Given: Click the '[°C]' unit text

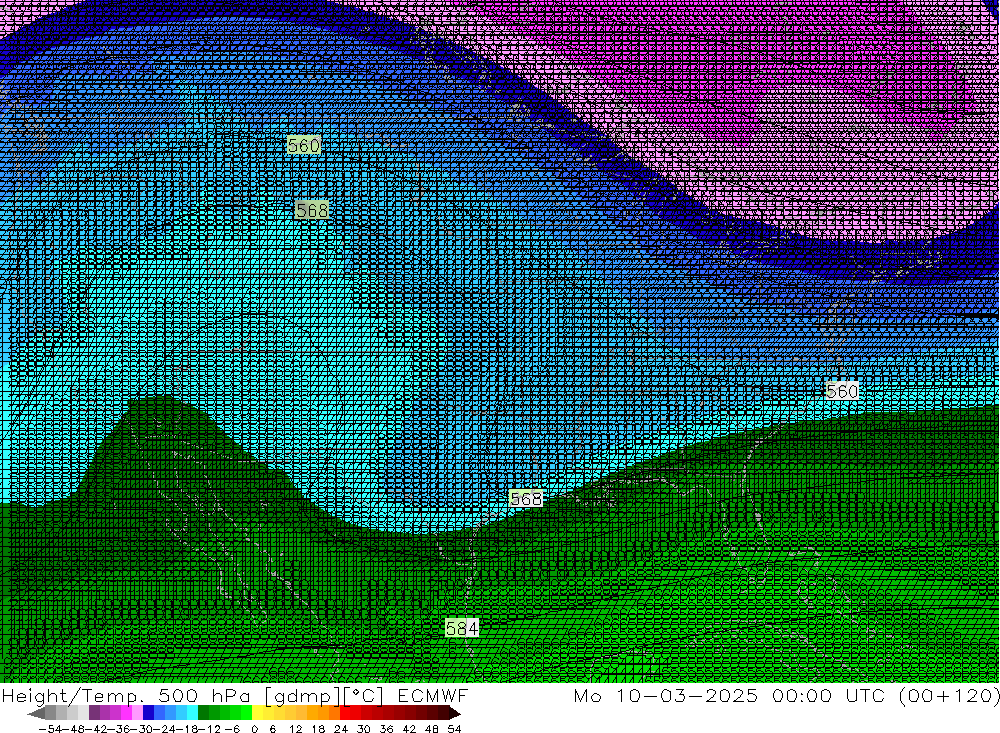Looking at the screenshot, I should 364,695.
